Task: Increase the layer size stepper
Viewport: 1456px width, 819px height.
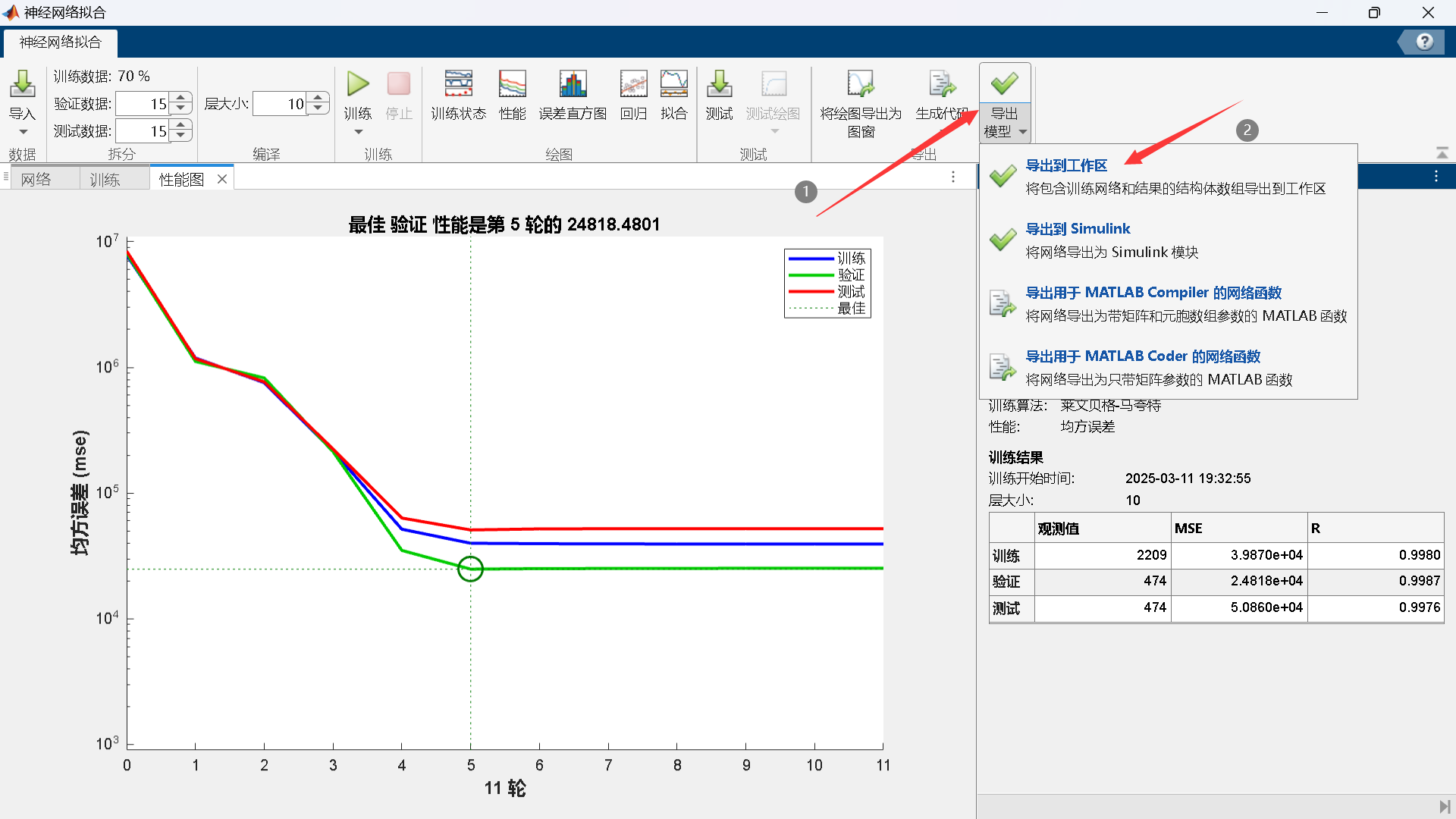Action: [x=318, y=98]
